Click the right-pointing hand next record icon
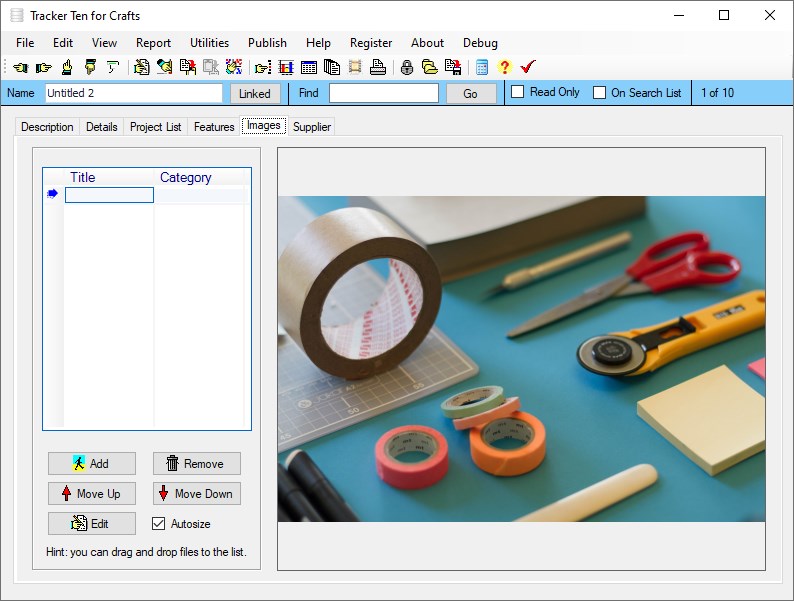This screenshot has height=601, width=794. (43, 67)
